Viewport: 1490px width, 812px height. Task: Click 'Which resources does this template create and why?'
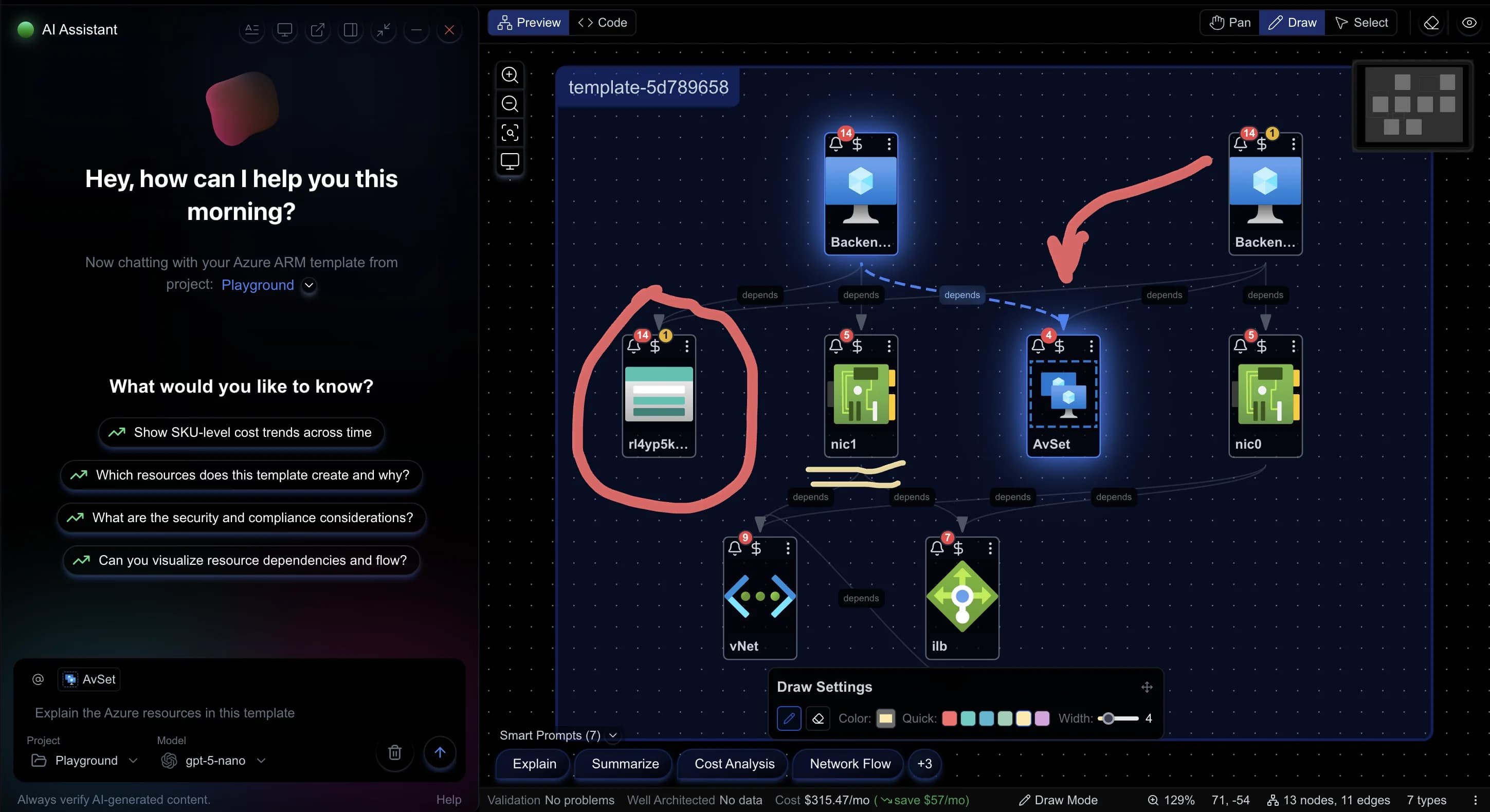click(241, 475)
